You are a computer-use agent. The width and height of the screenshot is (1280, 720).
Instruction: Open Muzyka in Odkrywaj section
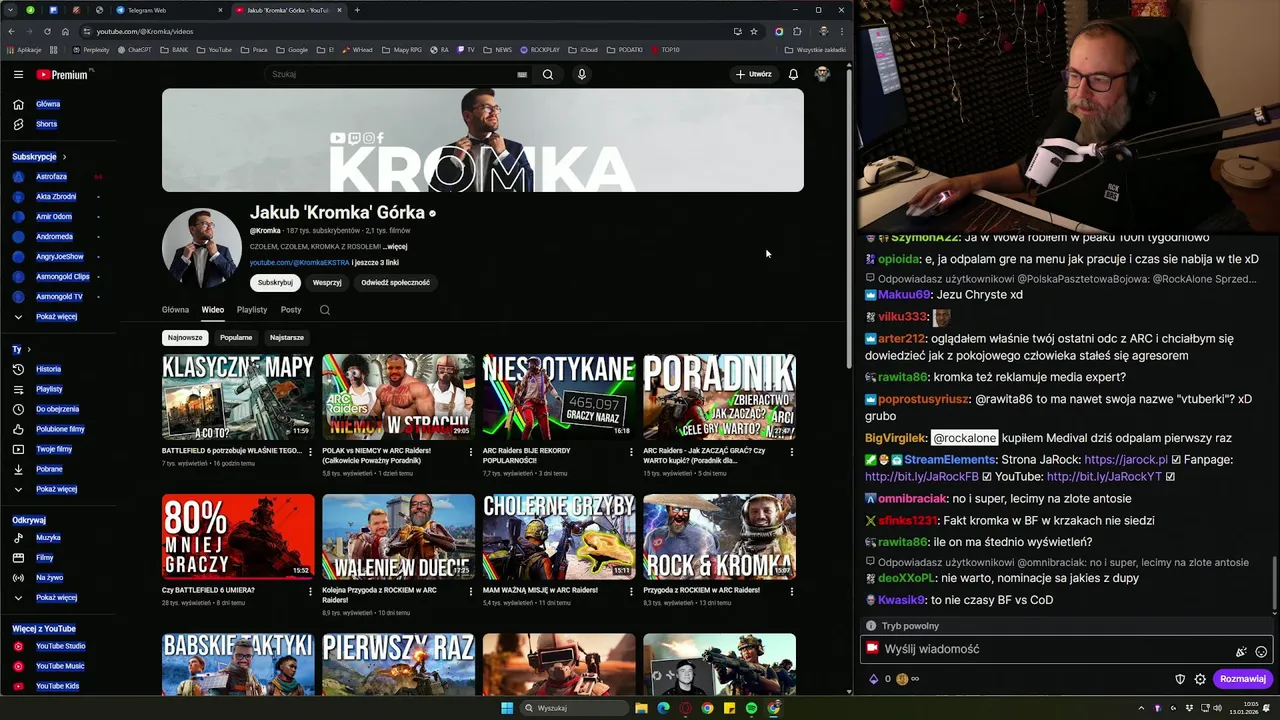[48, 538]
